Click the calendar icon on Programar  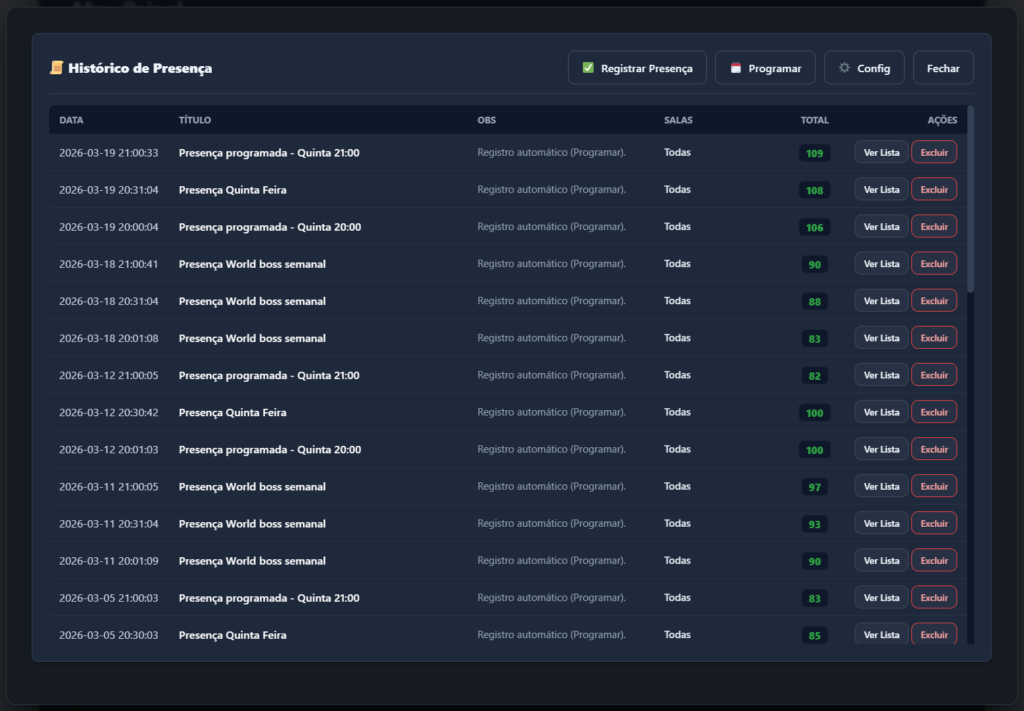736,68
